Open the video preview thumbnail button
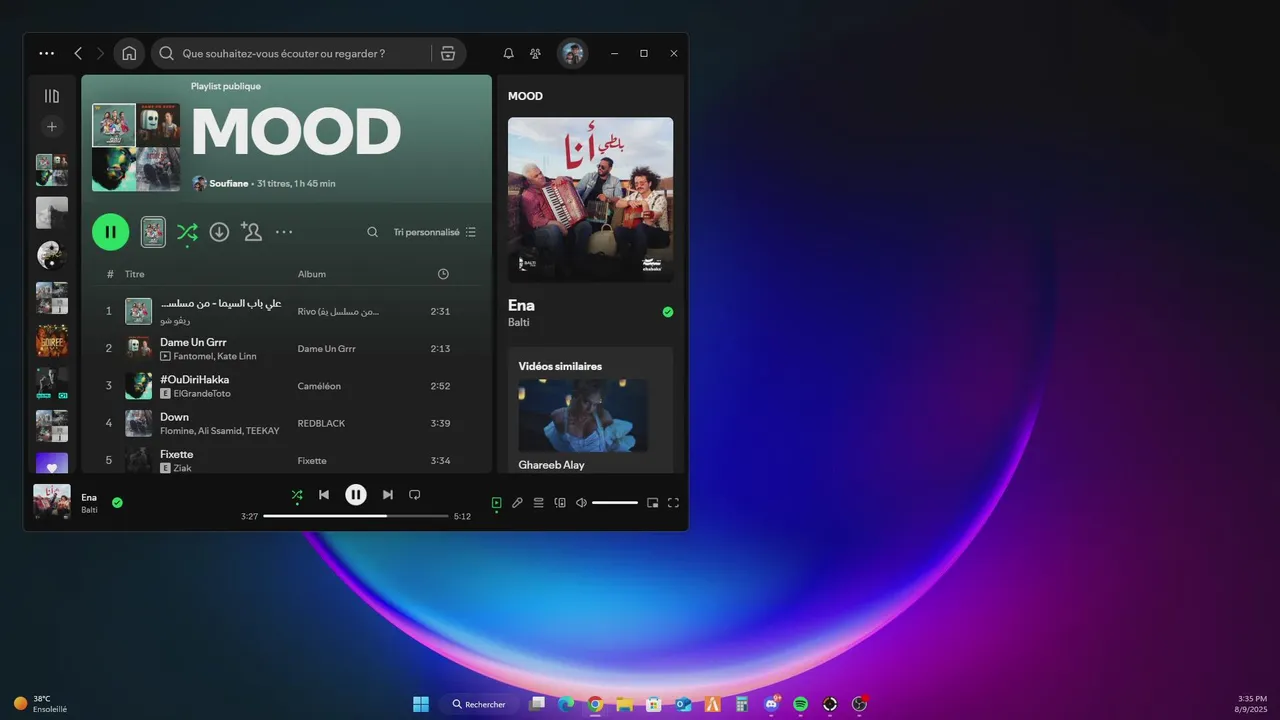Viewport: 1280px width, 720px height. pos(153,232)
